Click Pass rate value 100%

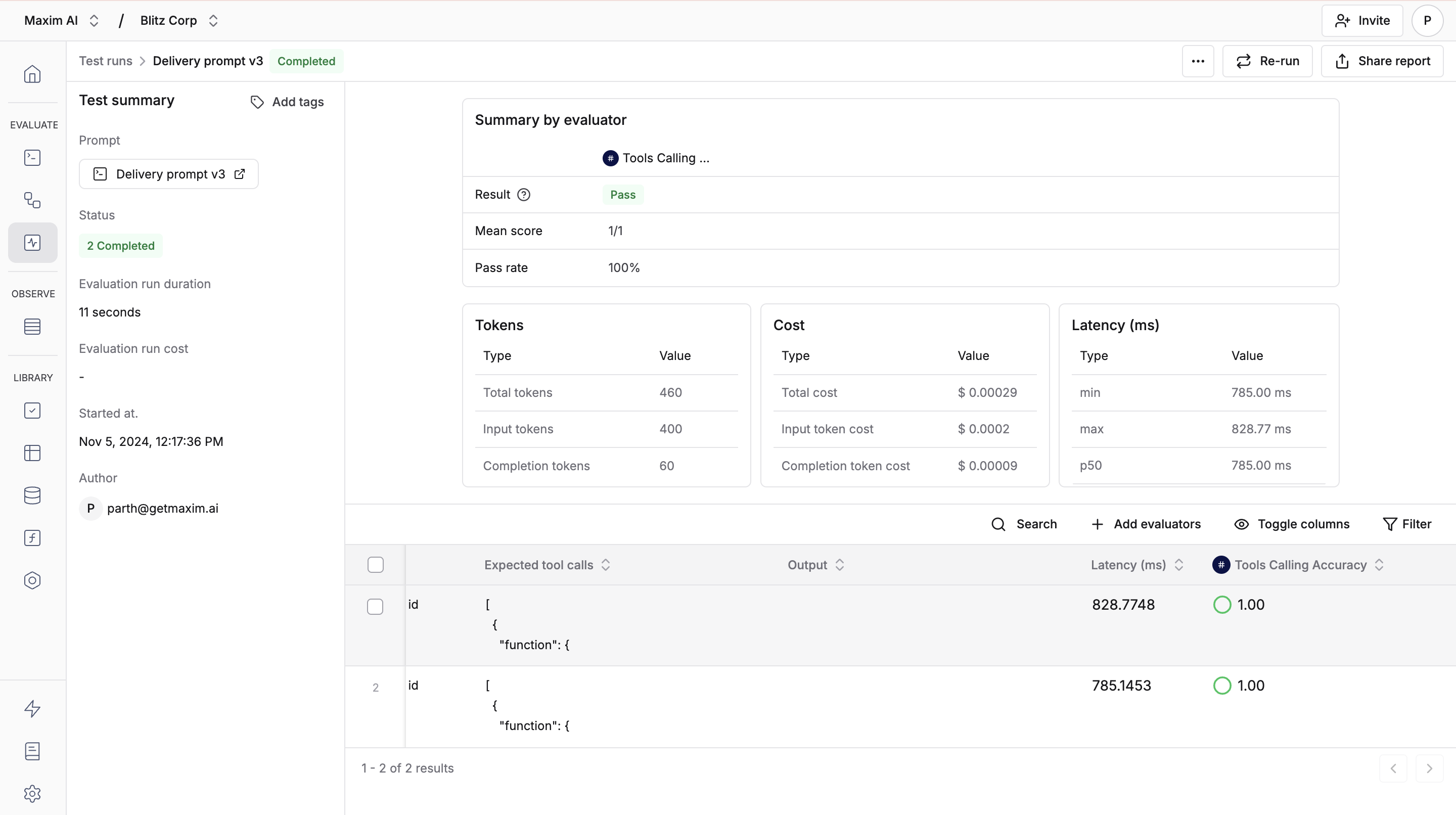click(x=624, y=268)
